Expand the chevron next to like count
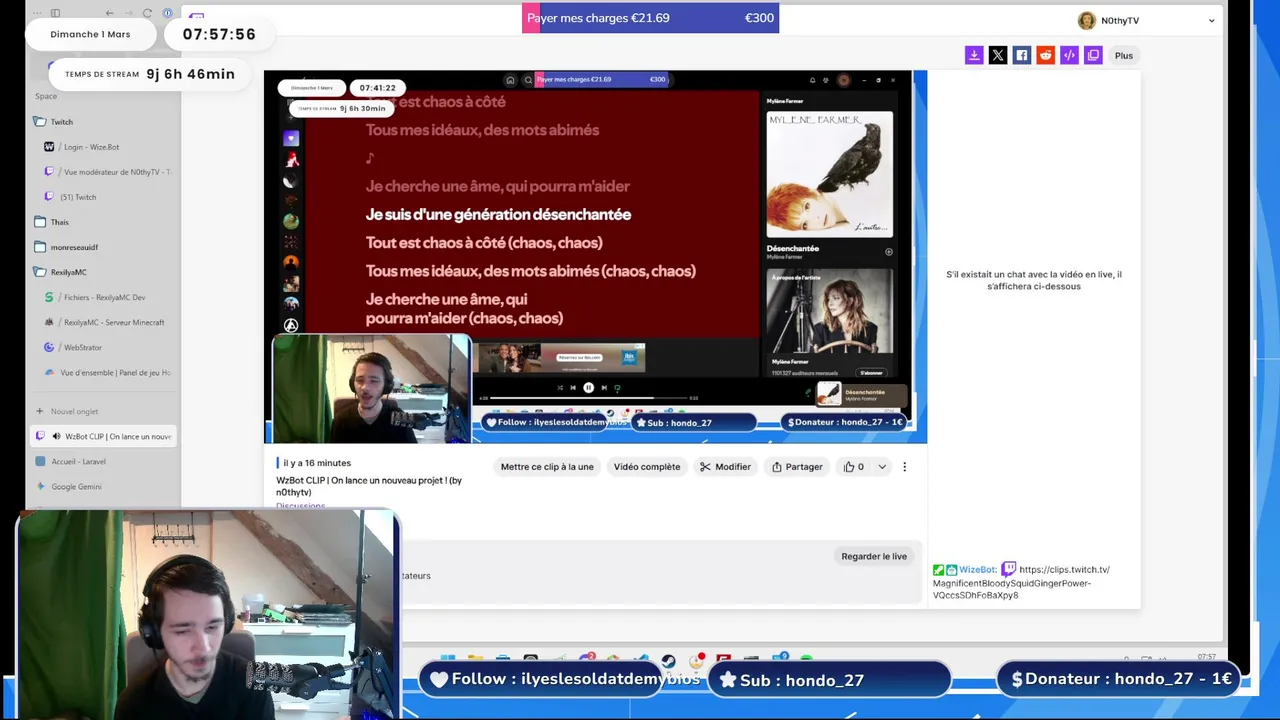The width and height of the screenshot is (1280, 720). point(882,467)
